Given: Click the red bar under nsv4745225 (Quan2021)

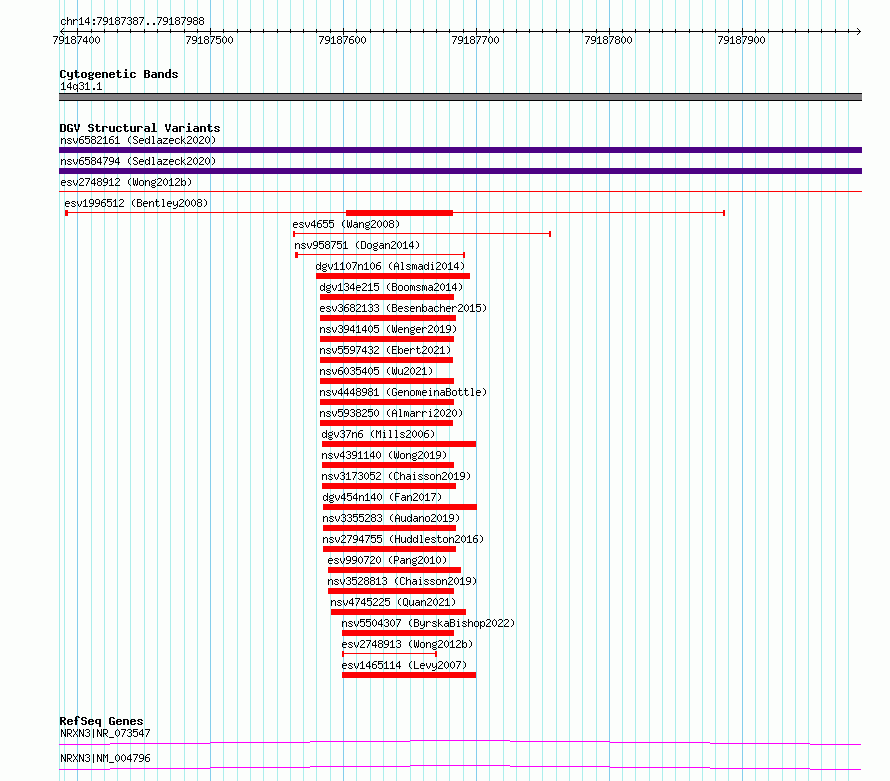Looking at the screenshot, I should click(x=398, y=612).
